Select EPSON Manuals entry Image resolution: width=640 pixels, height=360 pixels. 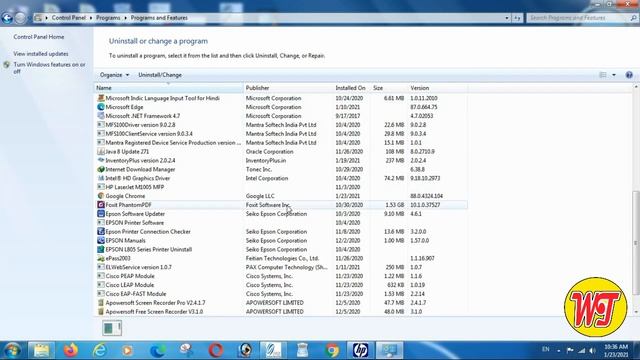(x=281, y=241)
